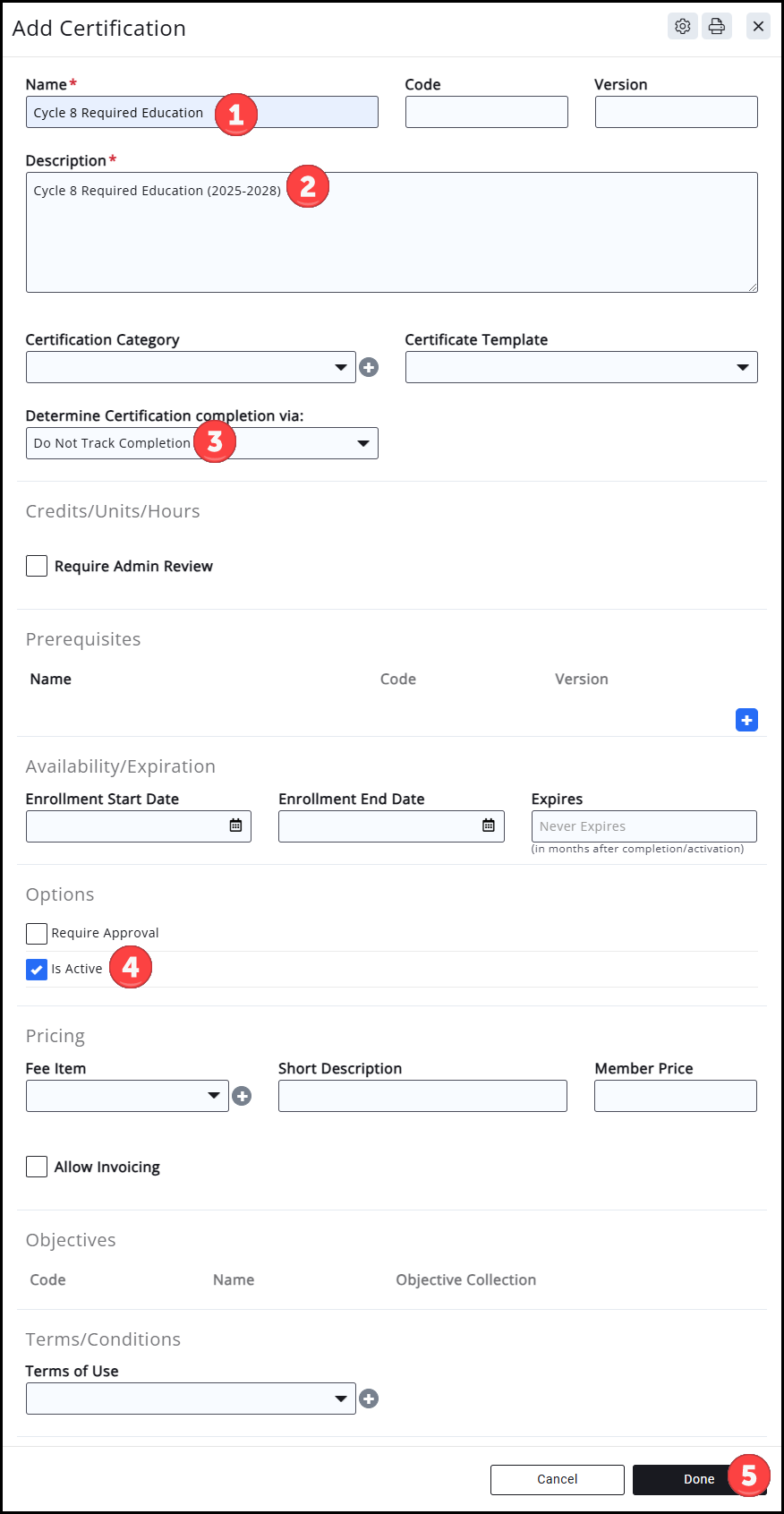Add a new Certification Category with plus icon
784x1514 pixels.
(x=369, y=367)
